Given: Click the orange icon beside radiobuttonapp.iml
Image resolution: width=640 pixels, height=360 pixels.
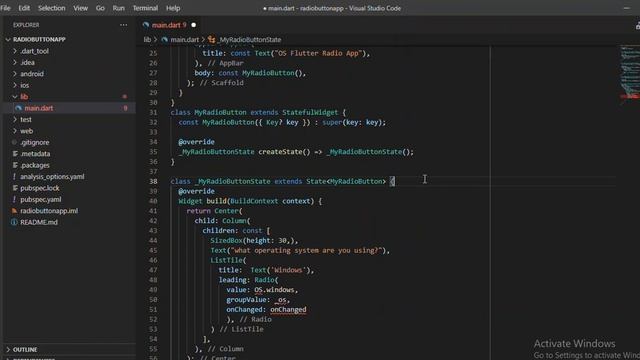Looking at the screenshot, I should pos(14,211).
